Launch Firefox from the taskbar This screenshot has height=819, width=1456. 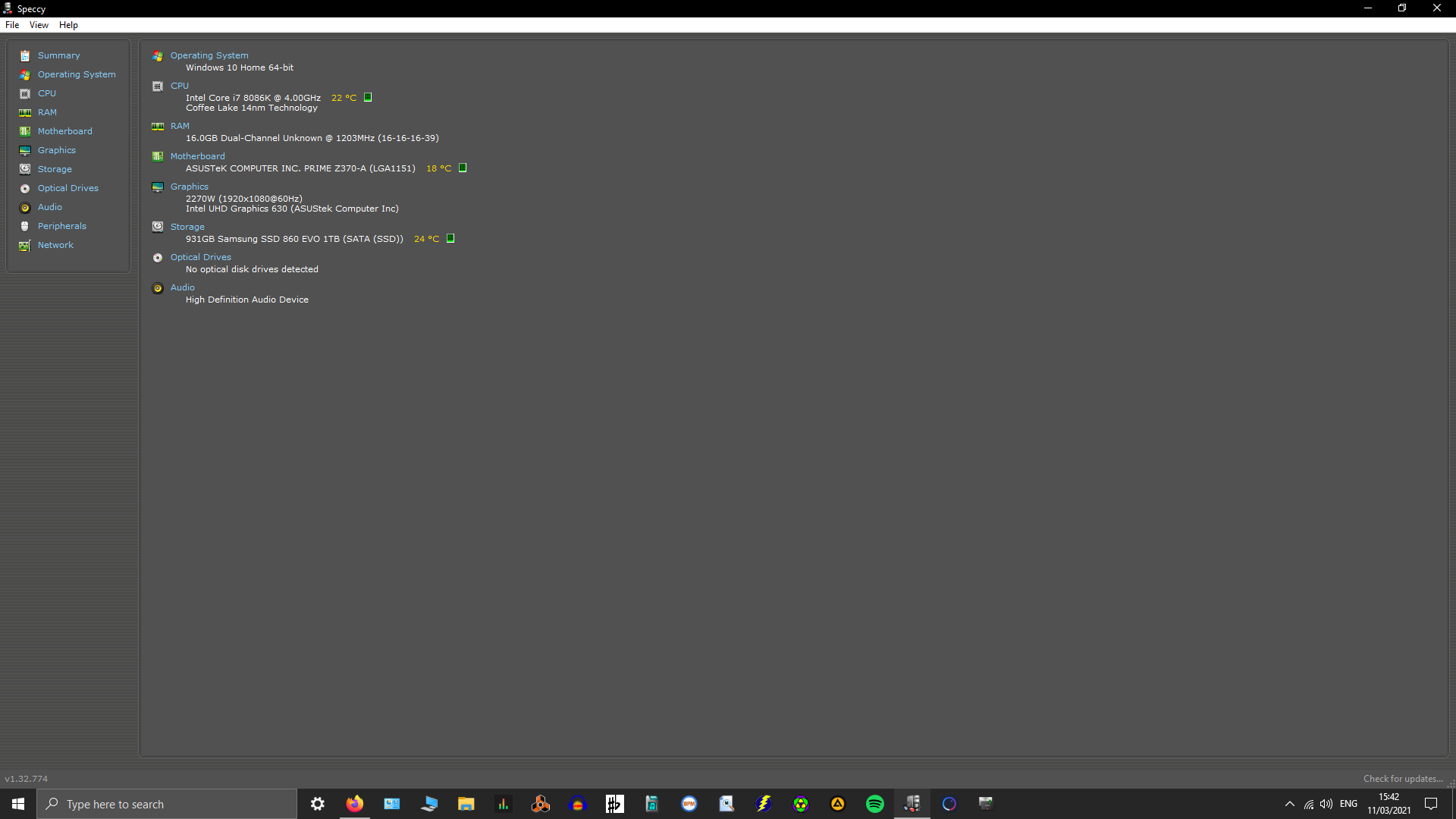[x=355, y=804]
